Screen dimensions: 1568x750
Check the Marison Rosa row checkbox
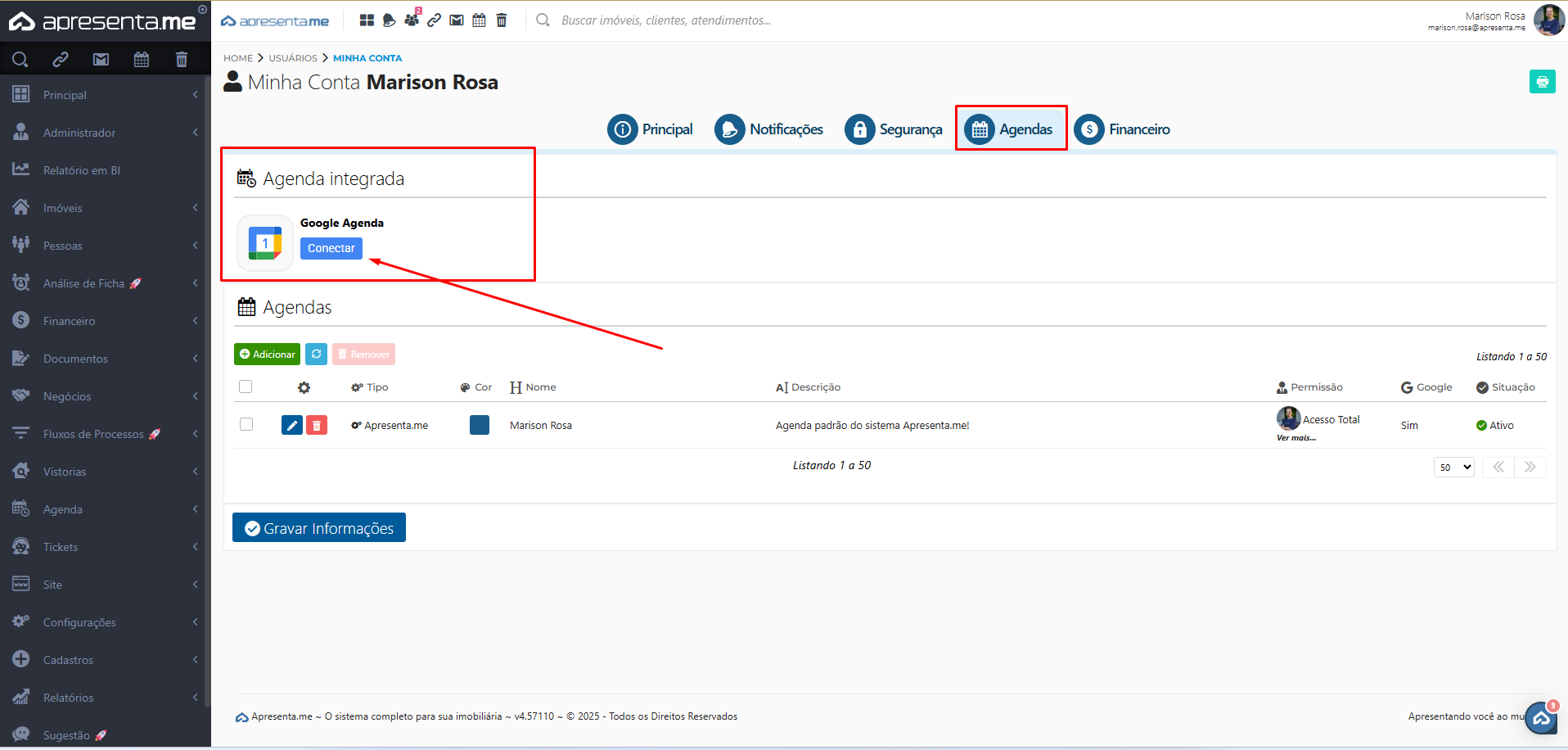tap(246, 424)
